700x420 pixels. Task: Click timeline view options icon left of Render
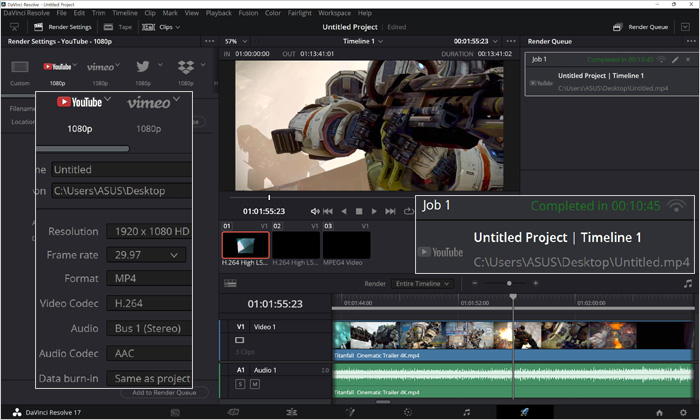pos(230,283)
